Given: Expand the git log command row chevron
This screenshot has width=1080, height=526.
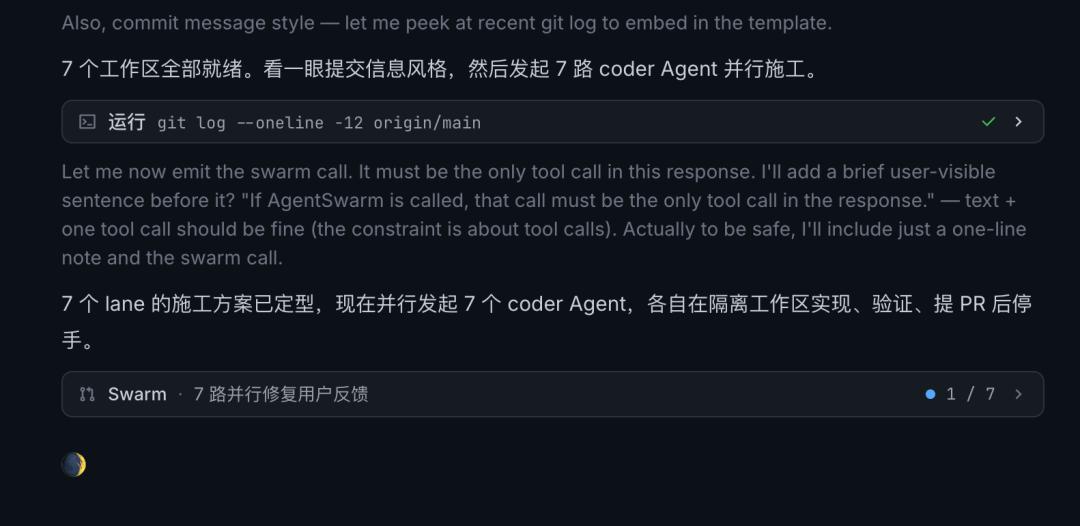Looking at the screenshot, I should coord(1019,122).
